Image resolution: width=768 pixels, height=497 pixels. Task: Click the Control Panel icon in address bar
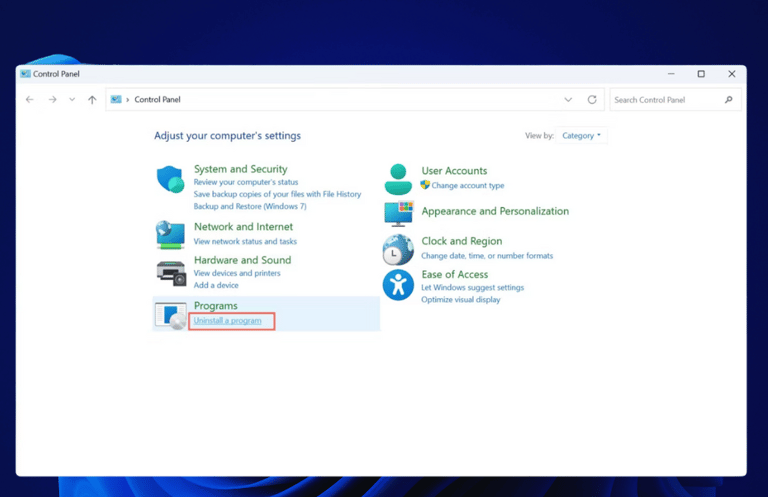coord(116,99)
